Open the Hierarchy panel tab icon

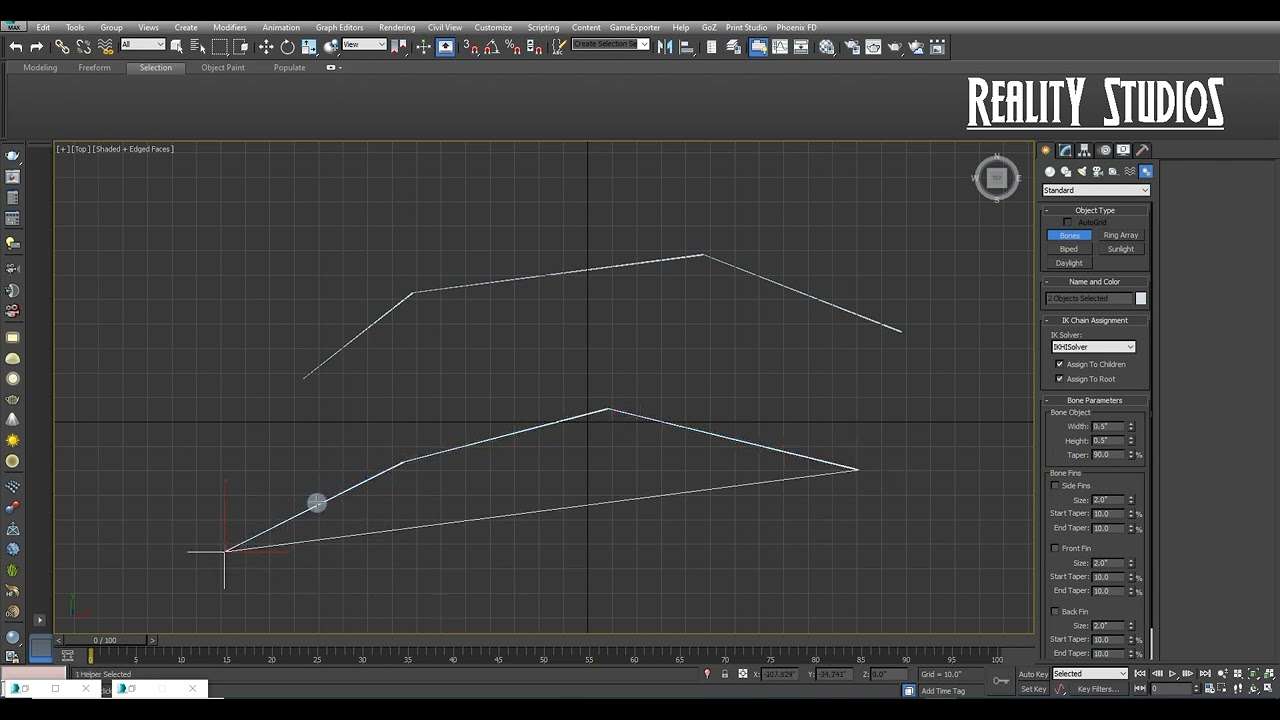pyautogui.click(x=1084, y=150)
